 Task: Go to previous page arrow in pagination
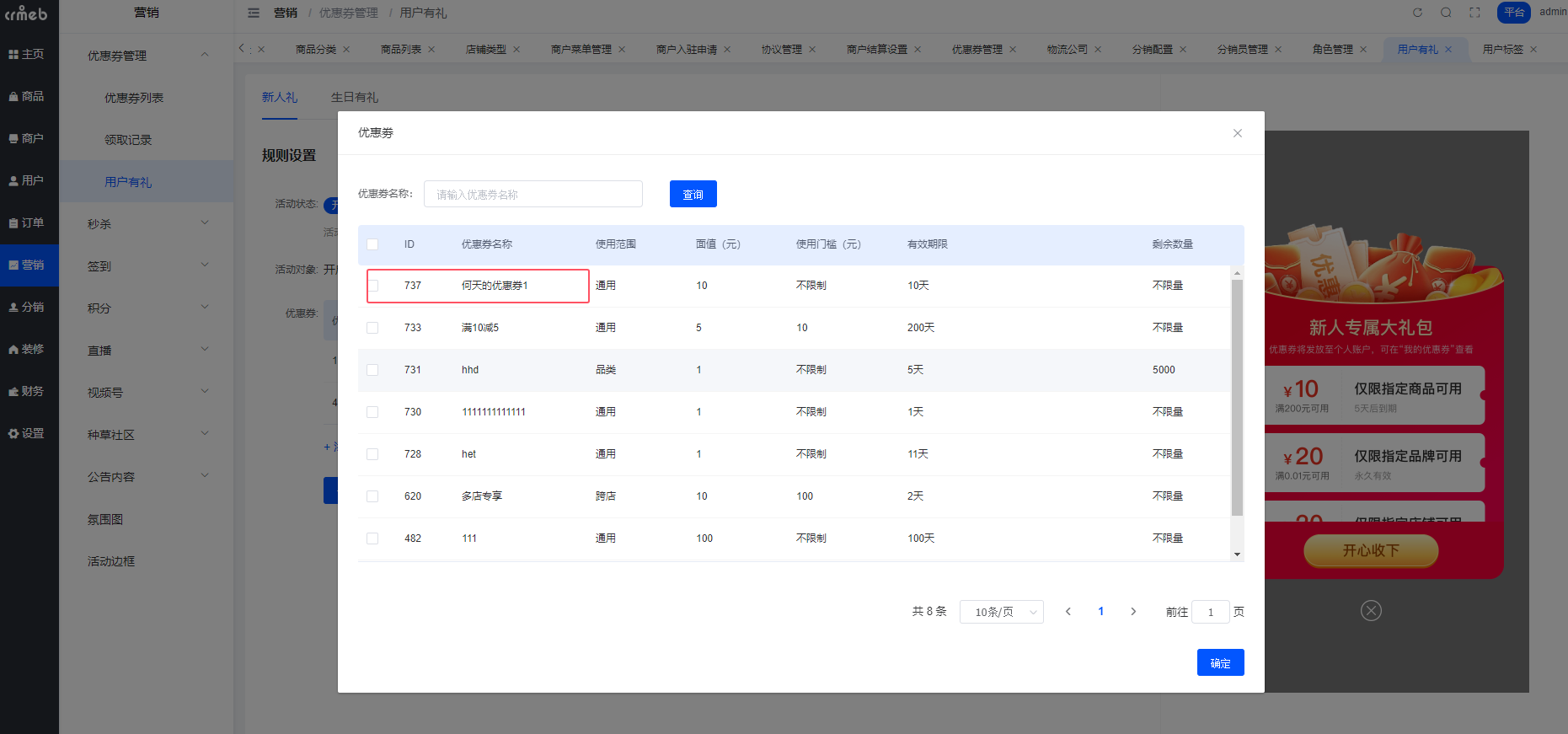pos(1068,612)
